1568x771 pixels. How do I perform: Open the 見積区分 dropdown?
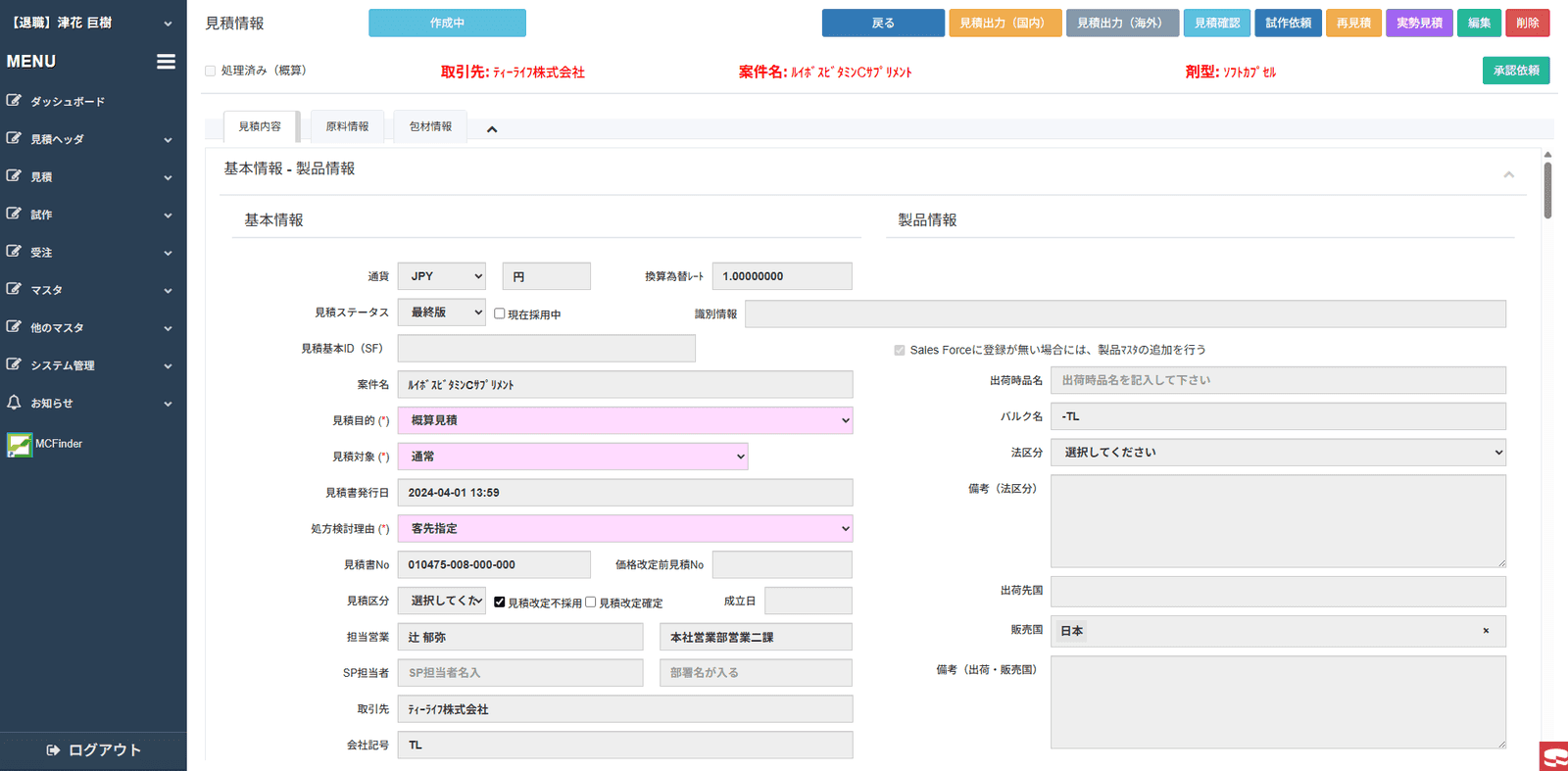tap(441, 601)
